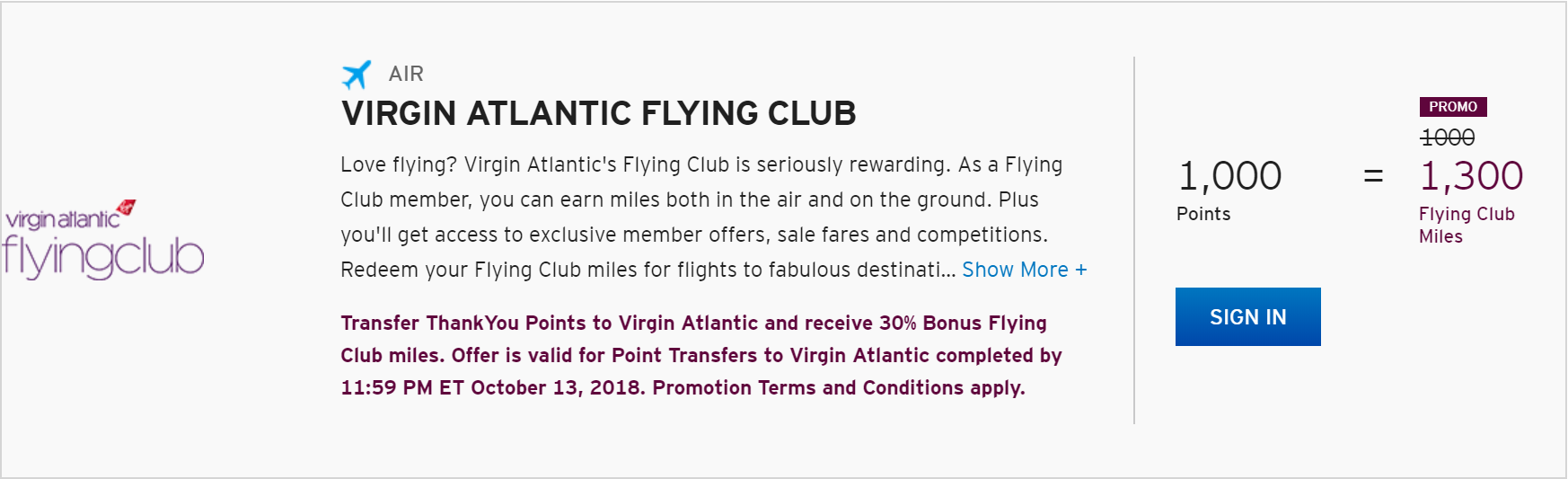Click Promotion Terms and Conditions apply text

pyautogui.click(x=839, y=387)
